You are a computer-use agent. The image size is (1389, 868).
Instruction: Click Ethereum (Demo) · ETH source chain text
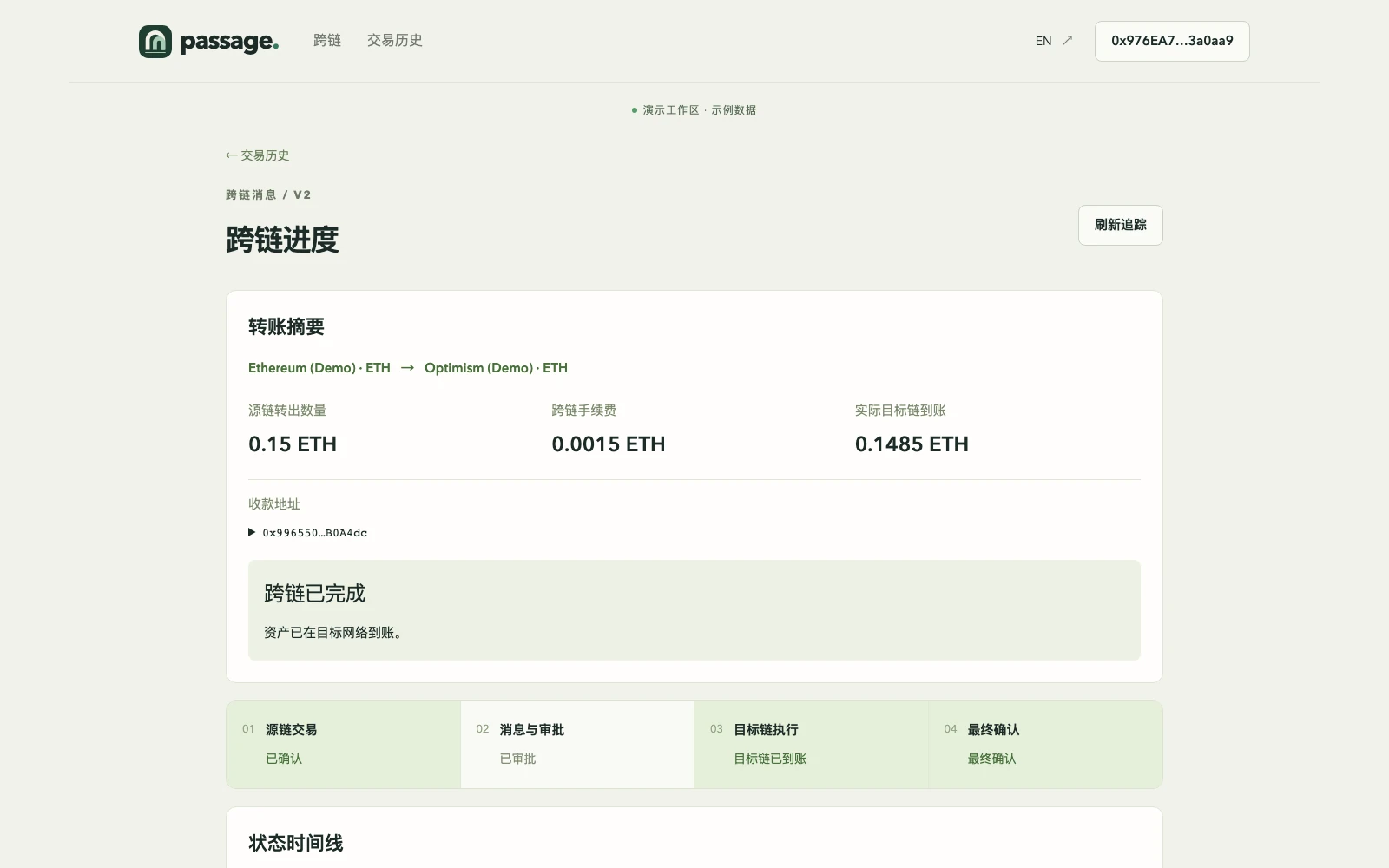[x=319, y=368]
